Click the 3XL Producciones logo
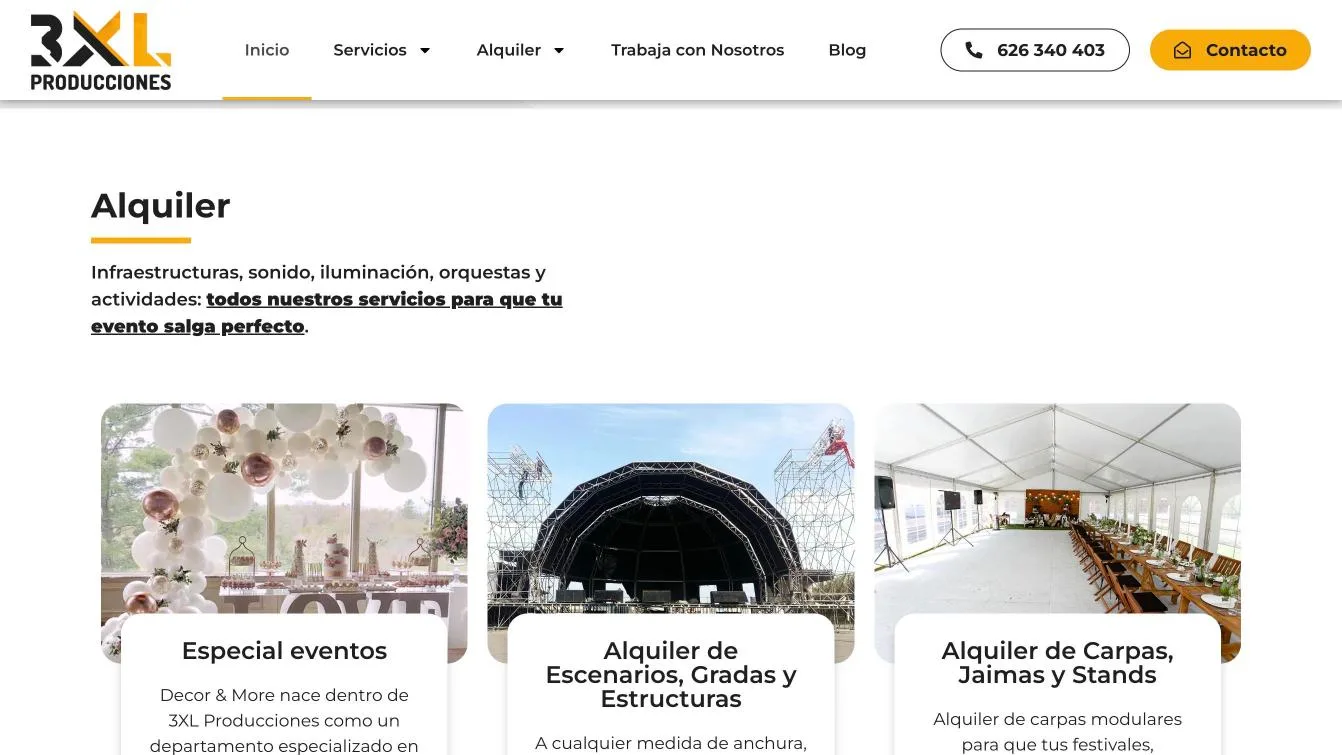The image size is (1342, 755). pos(101,51)
